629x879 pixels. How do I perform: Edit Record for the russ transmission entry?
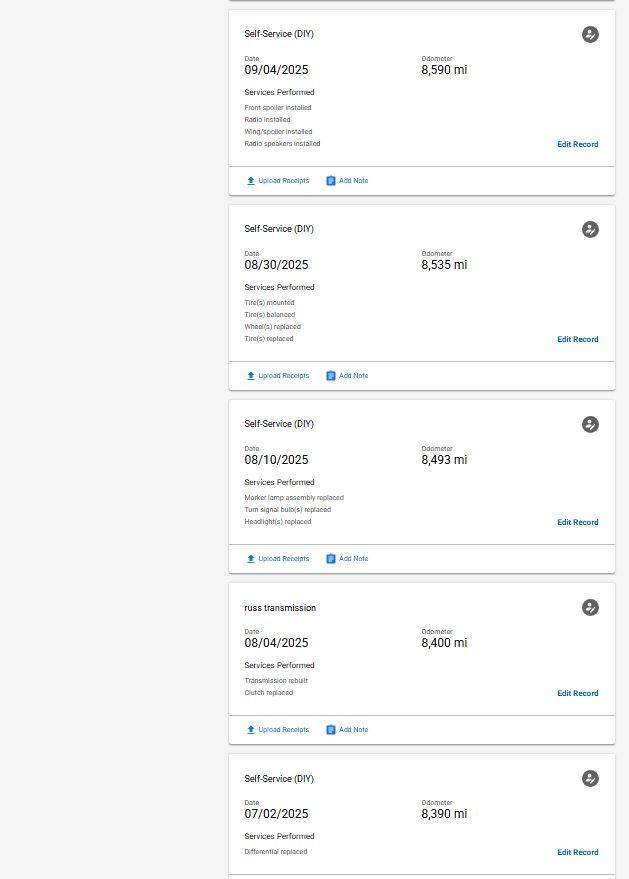pyautogui.click(x=577, y=694)
